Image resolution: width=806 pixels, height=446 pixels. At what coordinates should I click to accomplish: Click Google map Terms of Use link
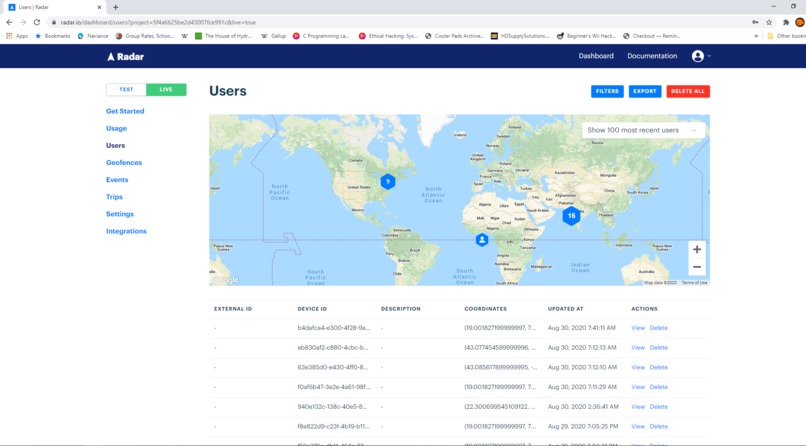(694, 283)
